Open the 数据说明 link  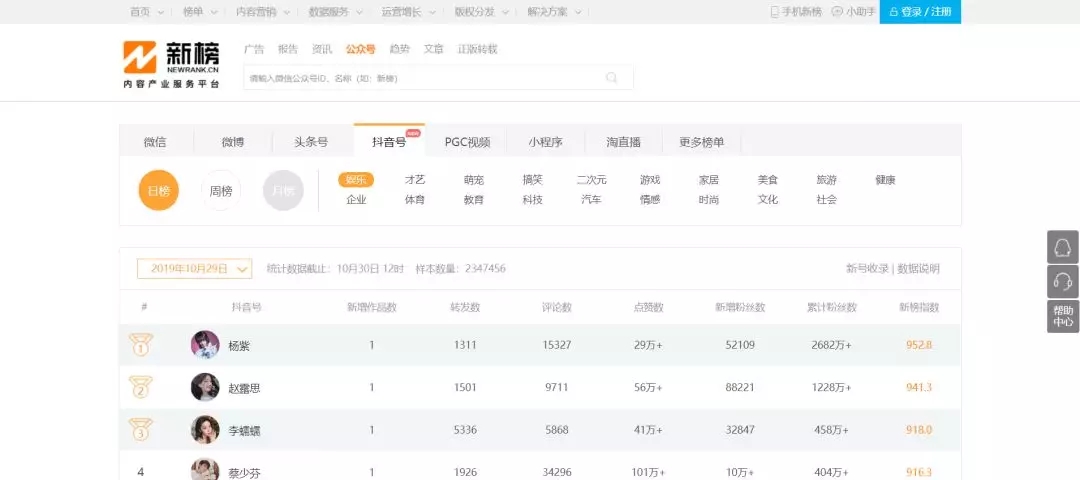click(x=918, y=269)
